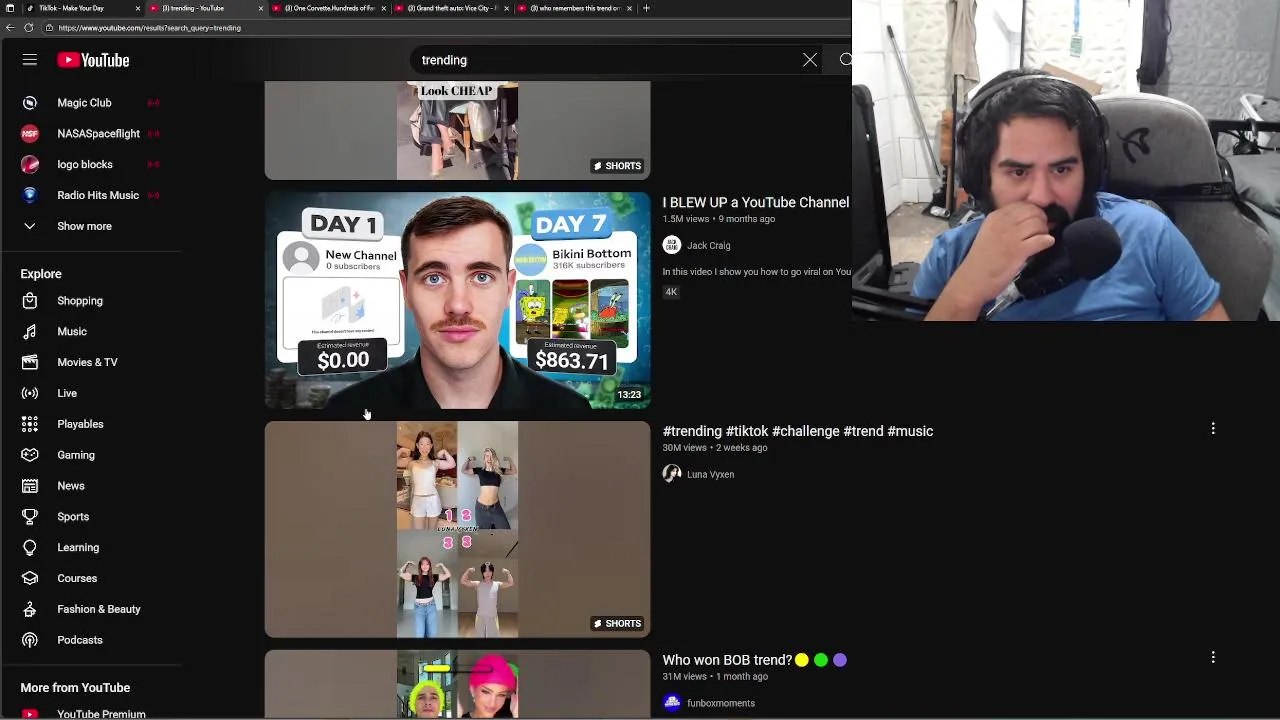The image size is (1280, 720).
Task: Open the Magic Club channel avatar
Action: click(x=30, y=103)
